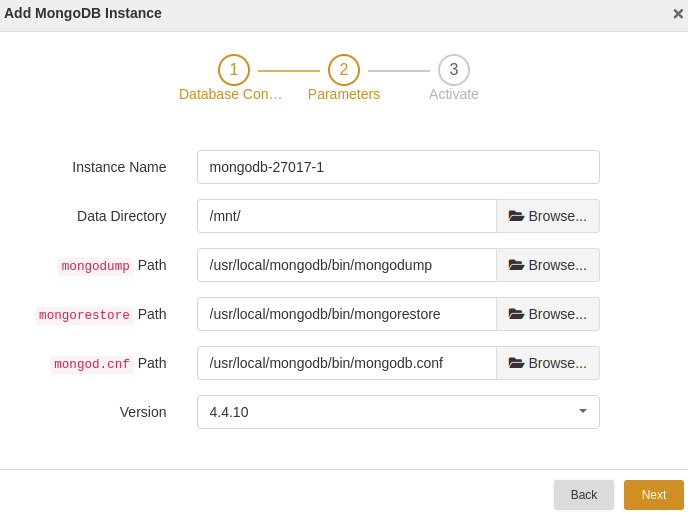Focus the Instance Name text field
Image resolution: width=688 pixels, height=516 pixels.
pyautogui.click(x=398, y=167)
